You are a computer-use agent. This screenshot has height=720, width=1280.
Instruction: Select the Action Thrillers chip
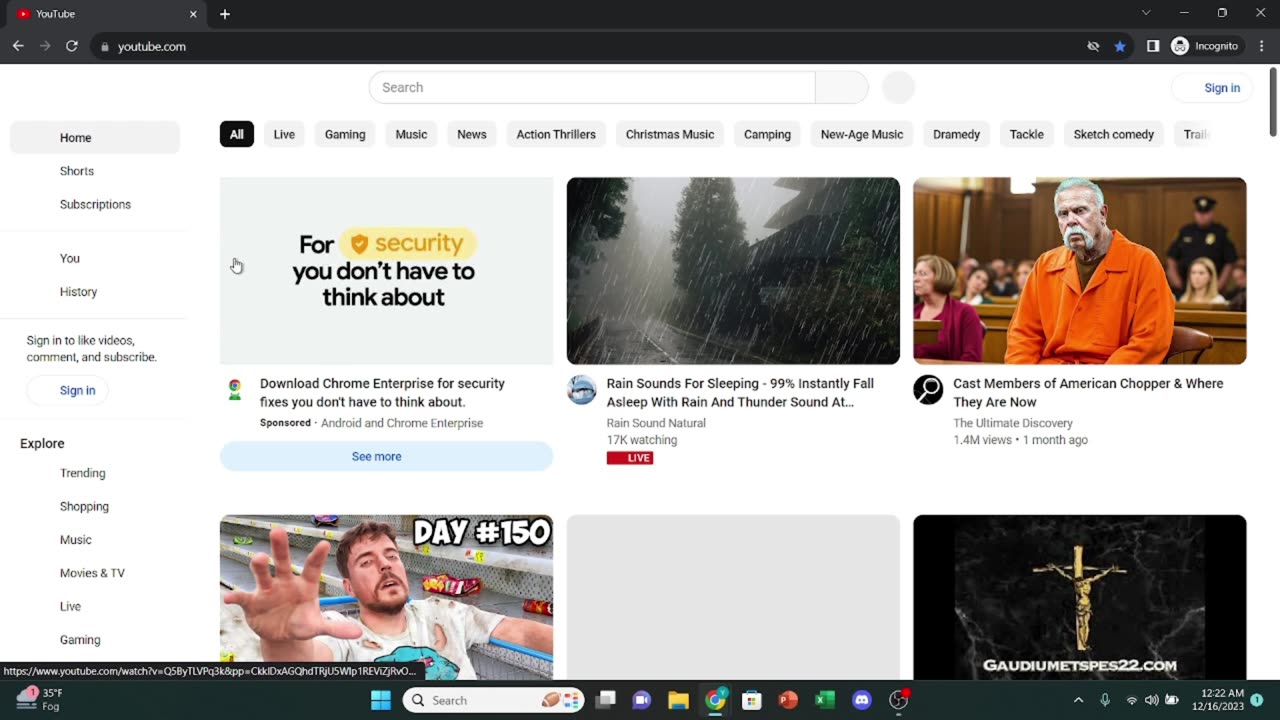(x=556, y=134)
